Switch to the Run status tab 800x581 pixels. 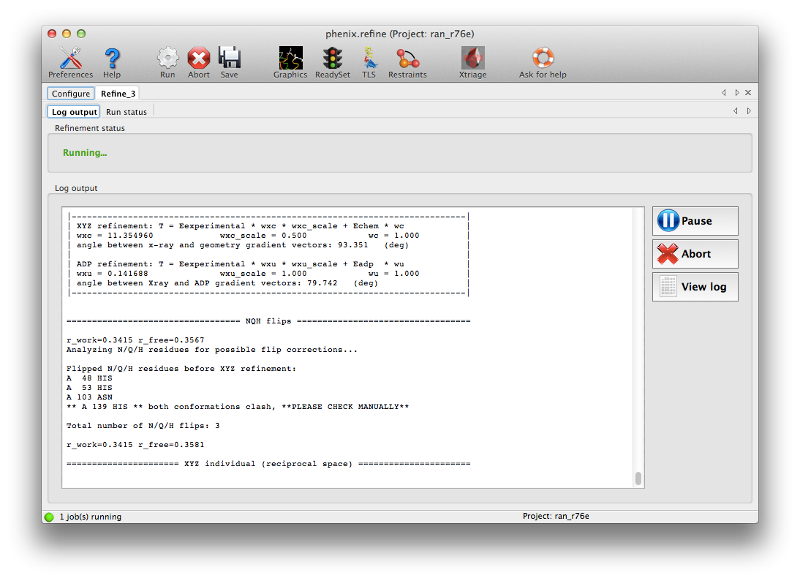[125, 112]
